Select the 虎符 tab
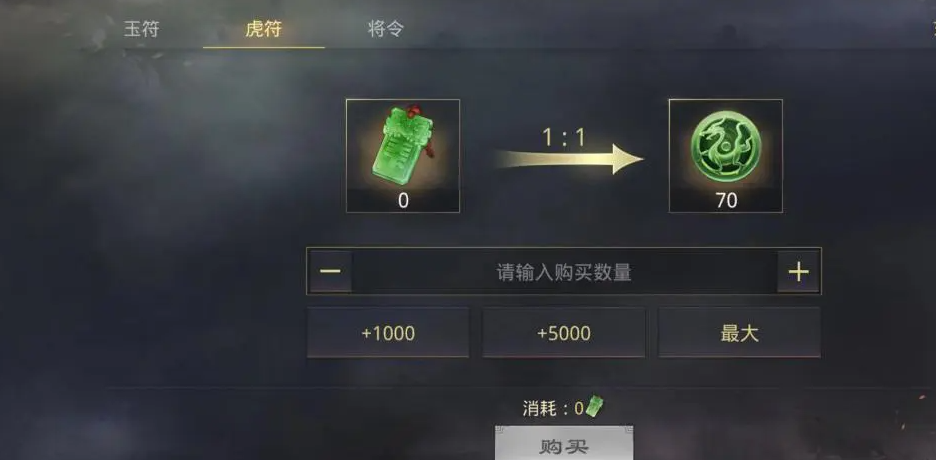 [263, 29]
